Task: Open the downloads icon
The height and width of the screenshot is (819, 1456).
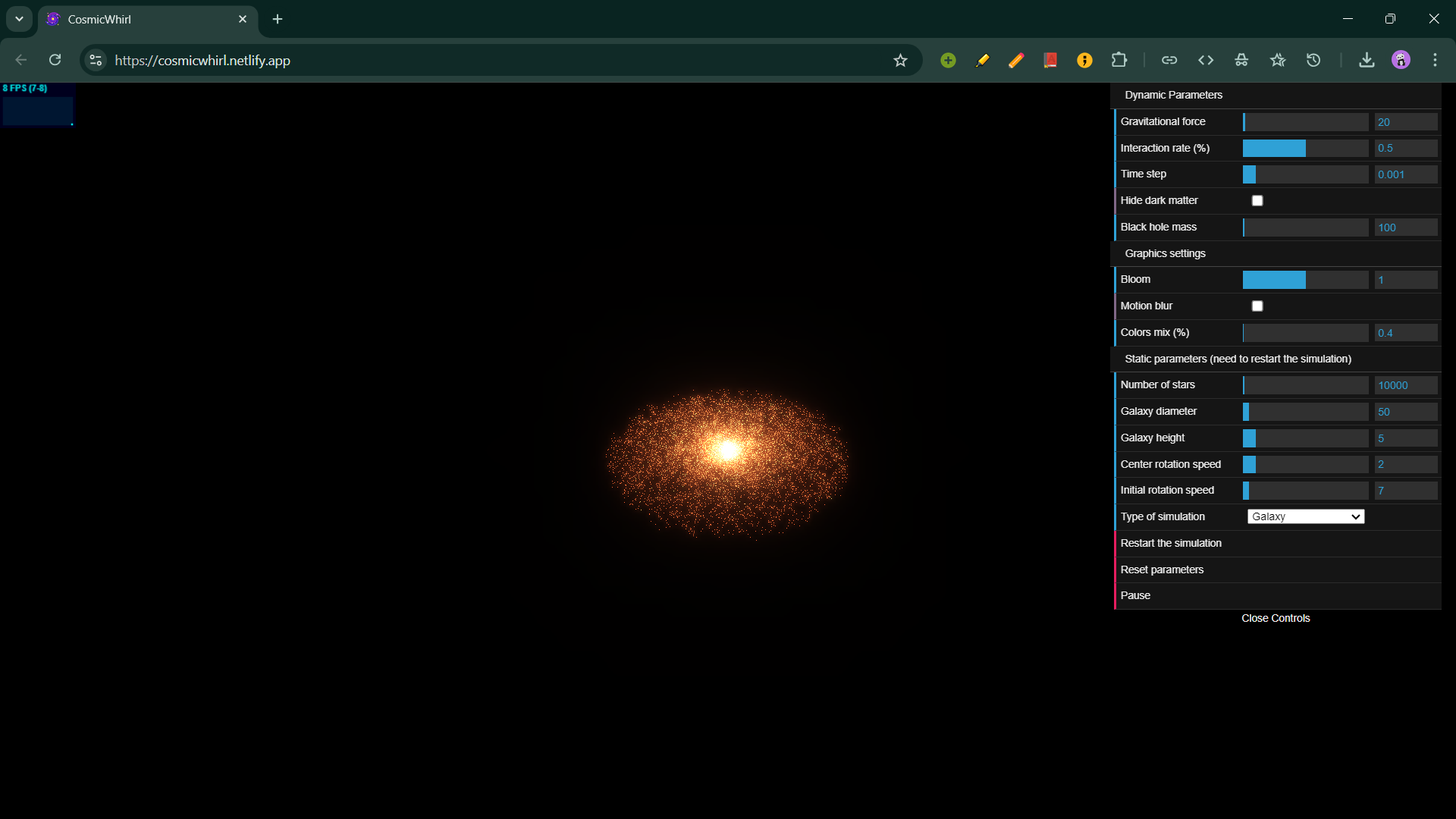Action: [x=1367, y=60]
